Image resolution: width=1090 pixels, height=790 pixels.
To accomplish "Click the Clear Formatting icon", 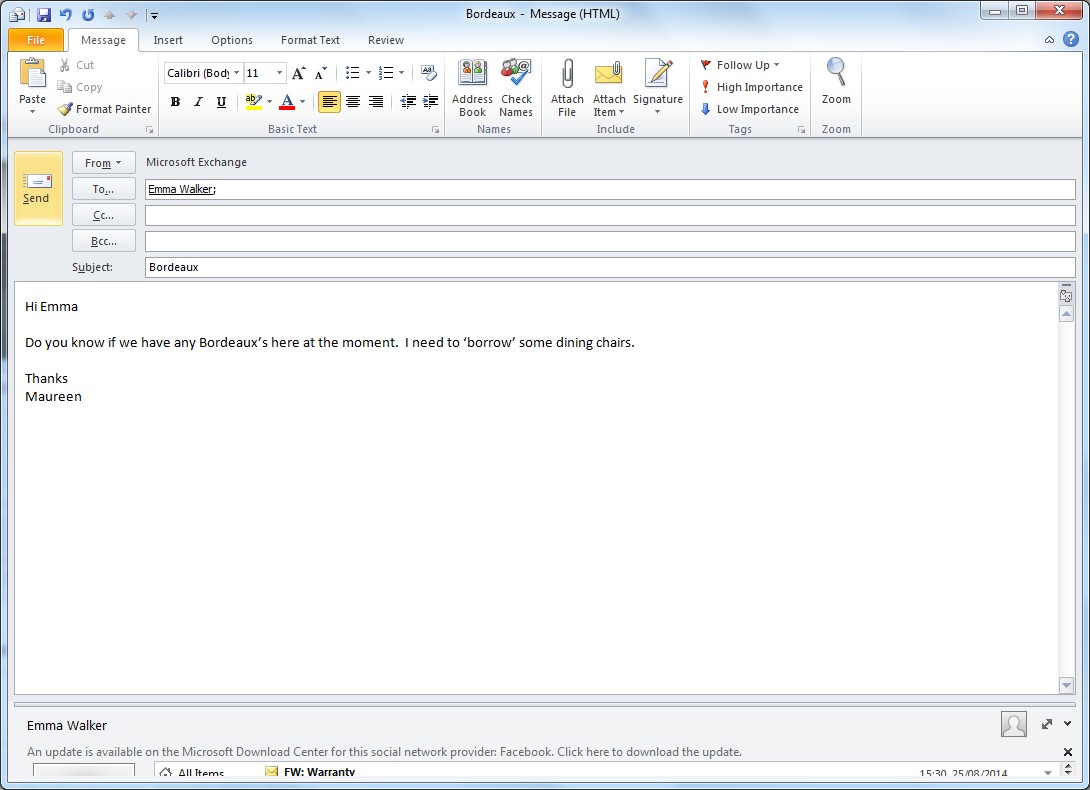I will [429, 73].
